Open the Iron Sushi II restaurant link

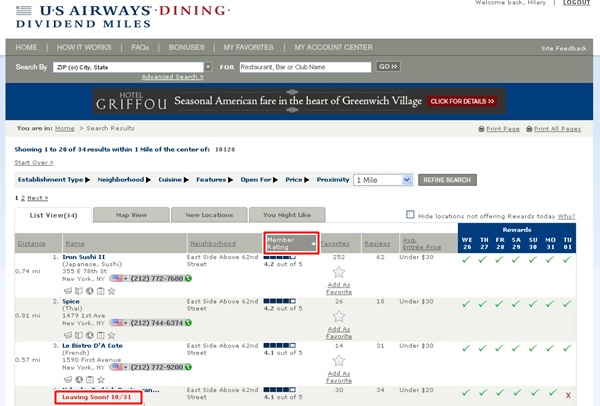click(83, 257)
